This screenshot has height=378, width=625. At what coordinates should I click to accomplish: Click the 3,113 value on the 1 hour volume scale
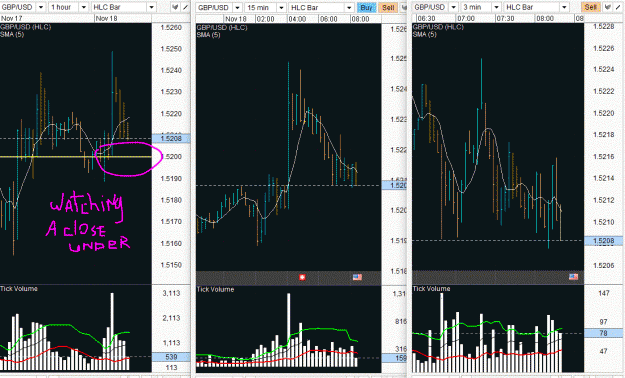point(171,293)
